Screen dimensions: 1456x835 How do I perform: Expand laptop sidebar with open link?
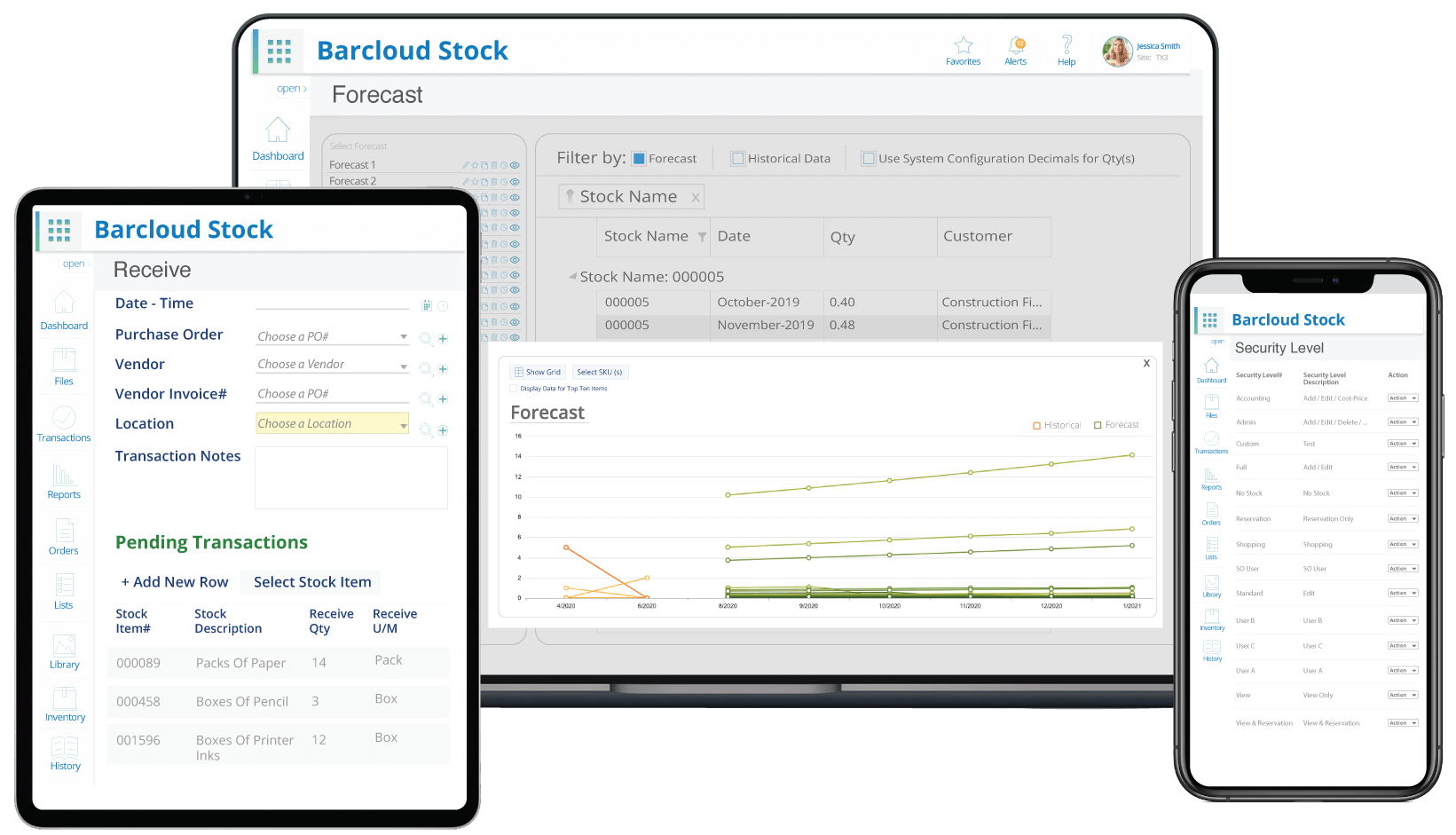pyautogui.click(x=290, y=89)
